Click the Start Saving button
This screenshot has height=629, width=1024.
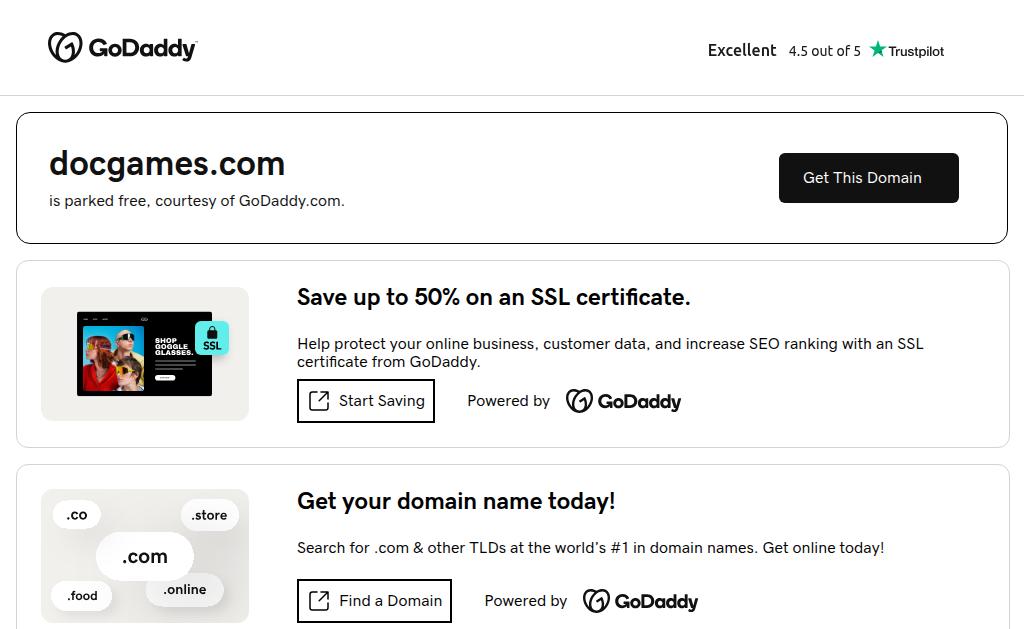click(x=366, y=401)
